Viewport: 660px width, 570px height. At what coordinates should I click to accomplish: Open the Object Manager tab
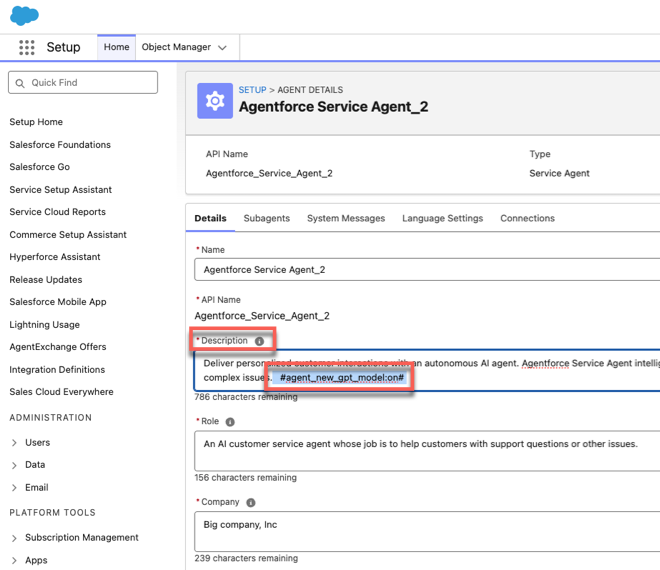coord(176,47)
